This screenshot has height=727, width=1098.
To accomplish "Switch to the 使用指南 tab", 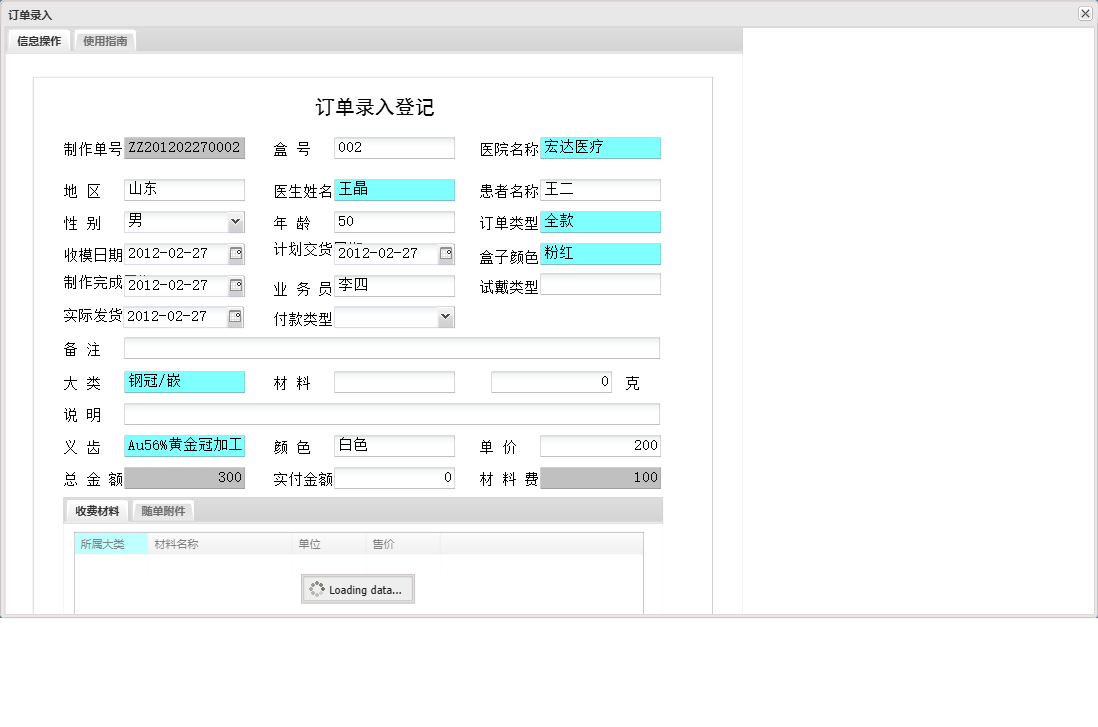I will pyautogui.click(x=105, y=40).
